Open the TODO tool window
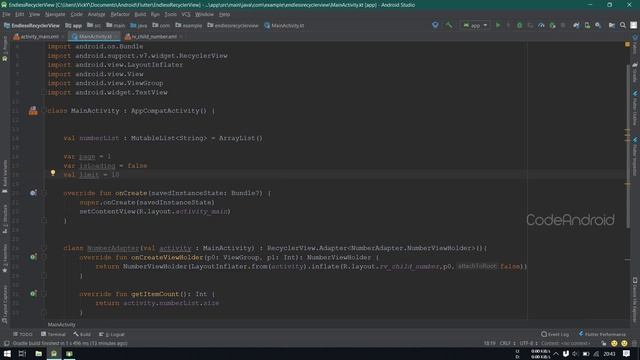This screenshot has height=360, width=640. [x=22, y=334]
